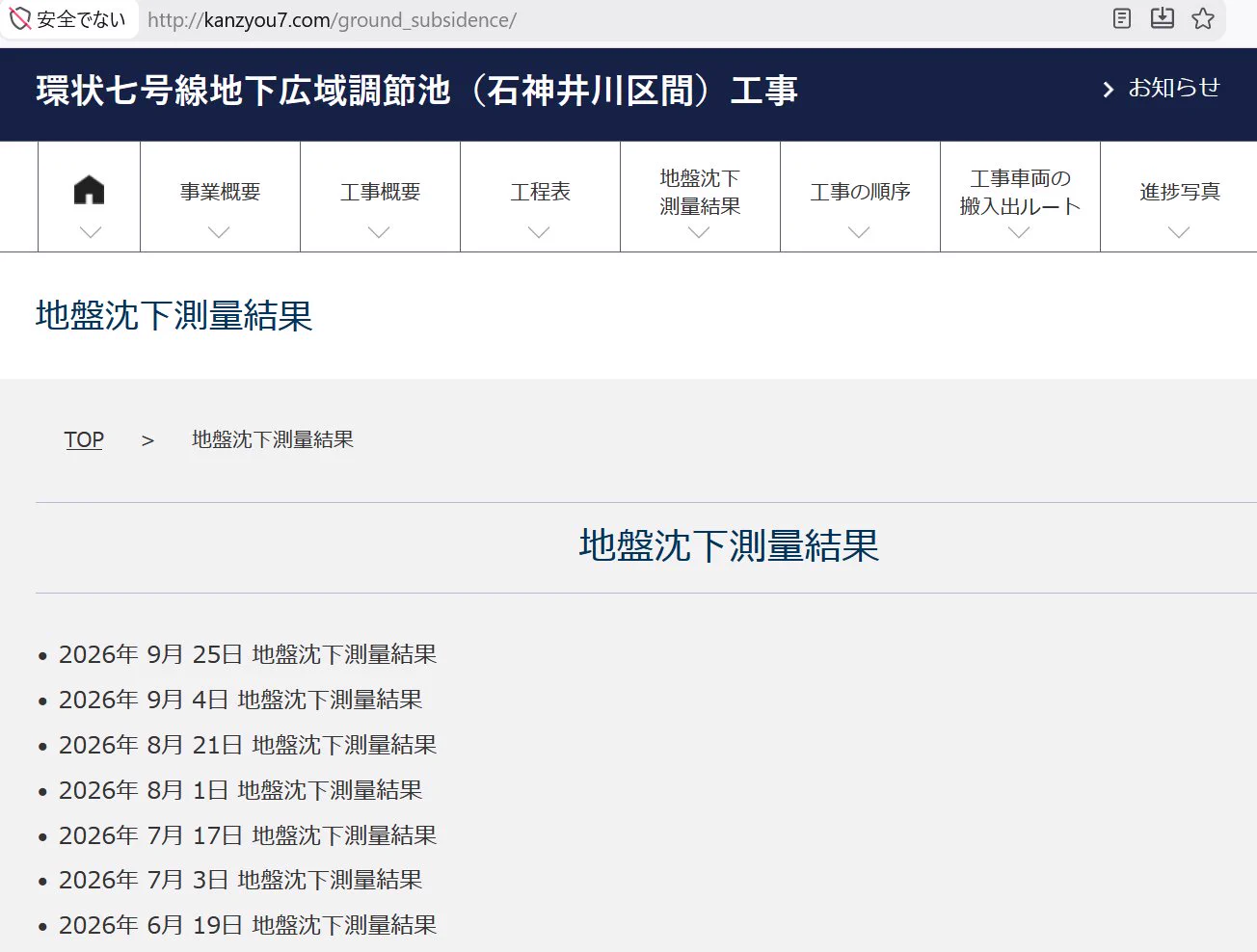Bookmark this page with the star icon

[1203, 18]
